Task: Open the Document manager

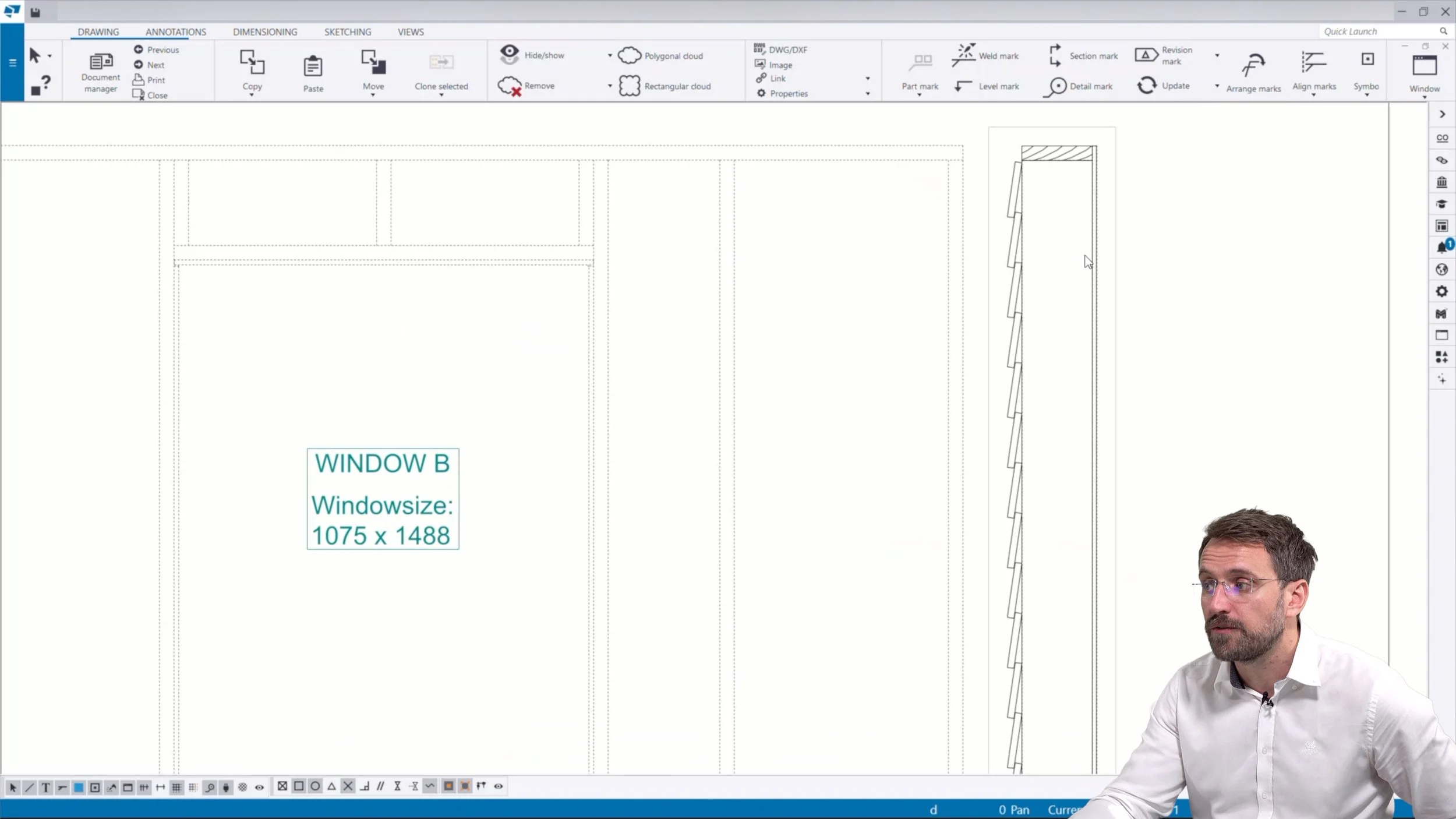Action: click(100, 72)
